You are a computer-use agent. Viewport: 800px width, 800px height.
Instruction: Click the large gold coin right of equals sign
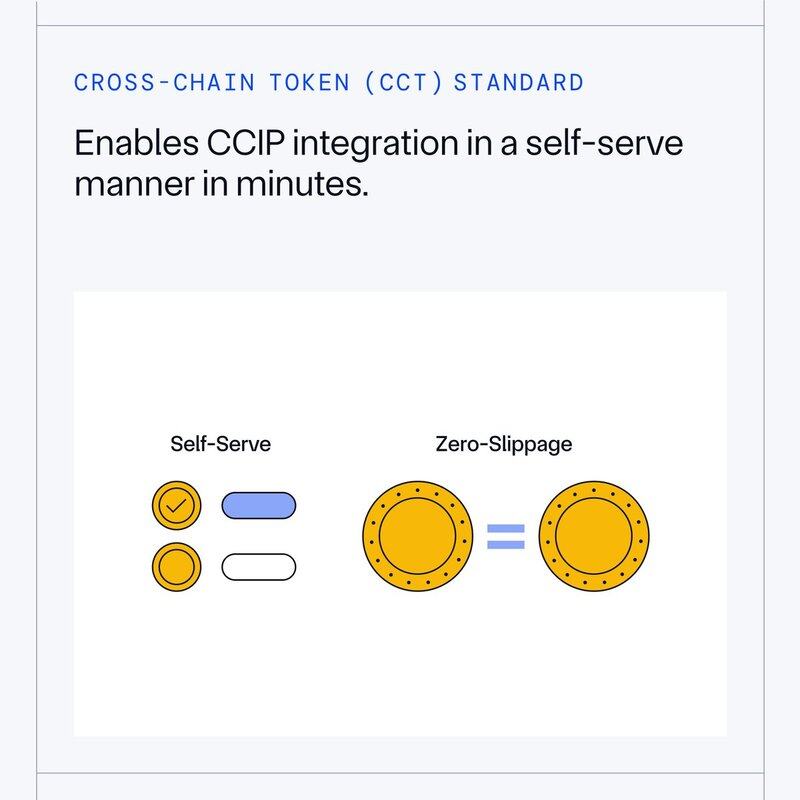click(x=595, y=536)
